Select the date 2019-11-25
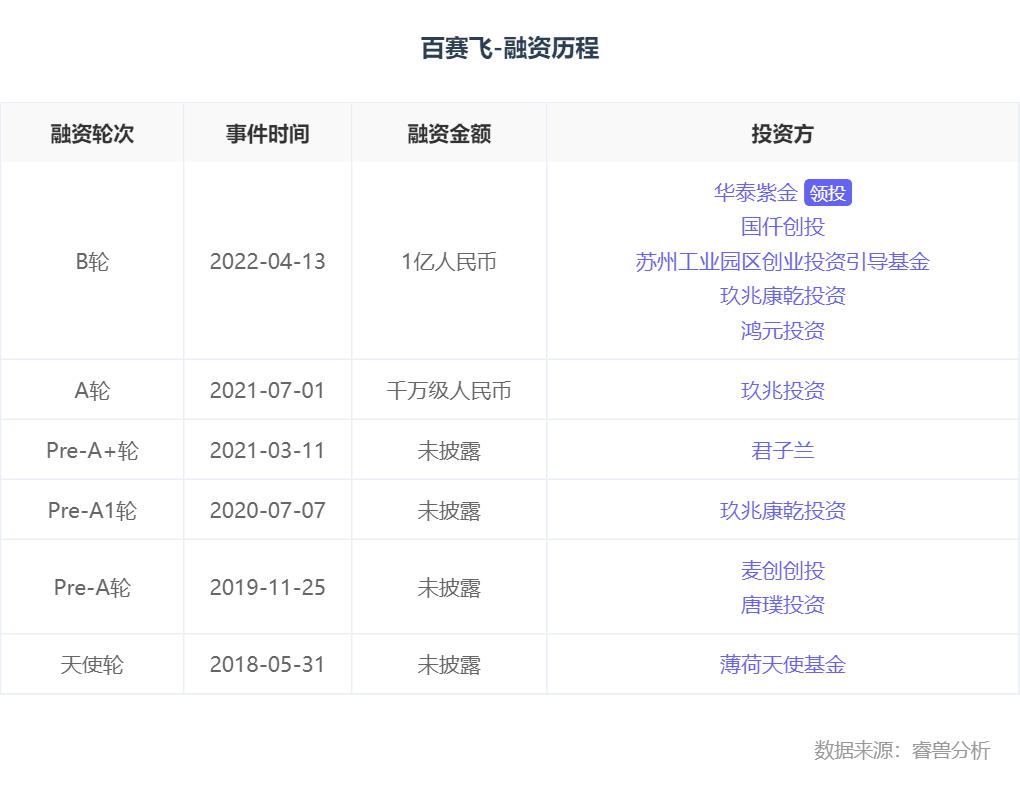Viewport: 1020px width, 804px height. tap(267, 587)
